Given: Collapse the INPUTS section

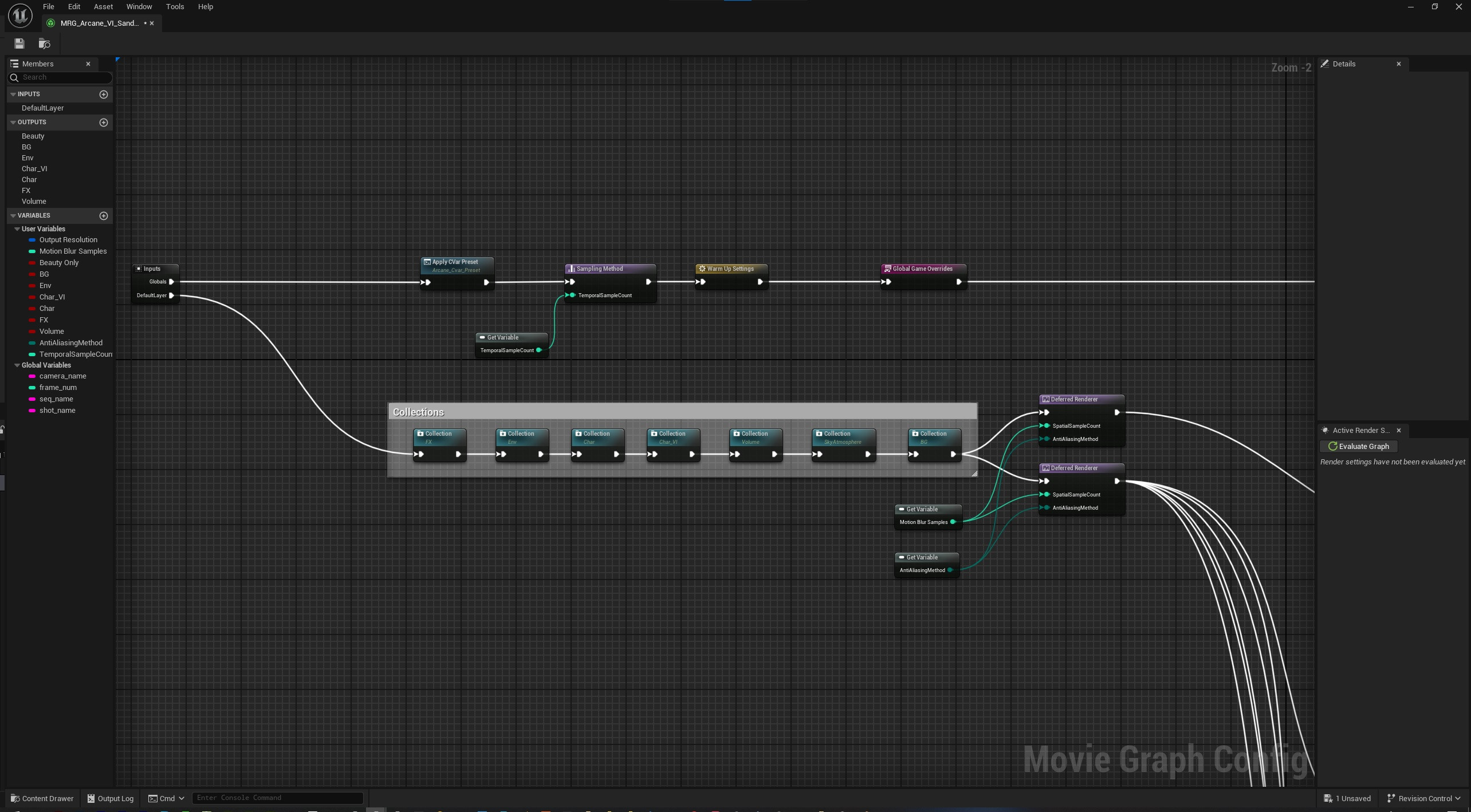Looking at the screenshot, I should (x=13, y=94).
